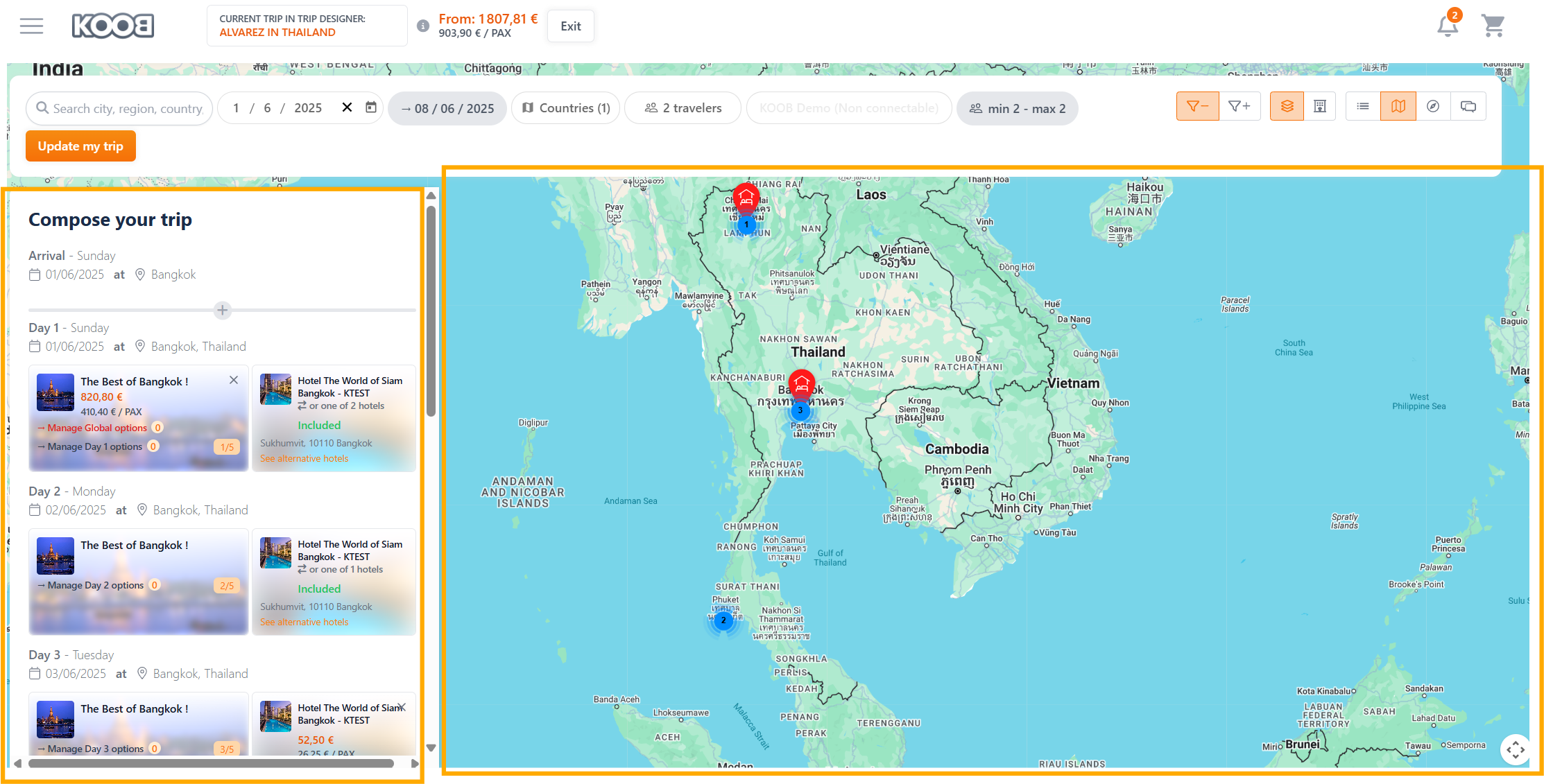1544x784 pixels.
Task: Open the calendar date picker icon
Action: 371,107
